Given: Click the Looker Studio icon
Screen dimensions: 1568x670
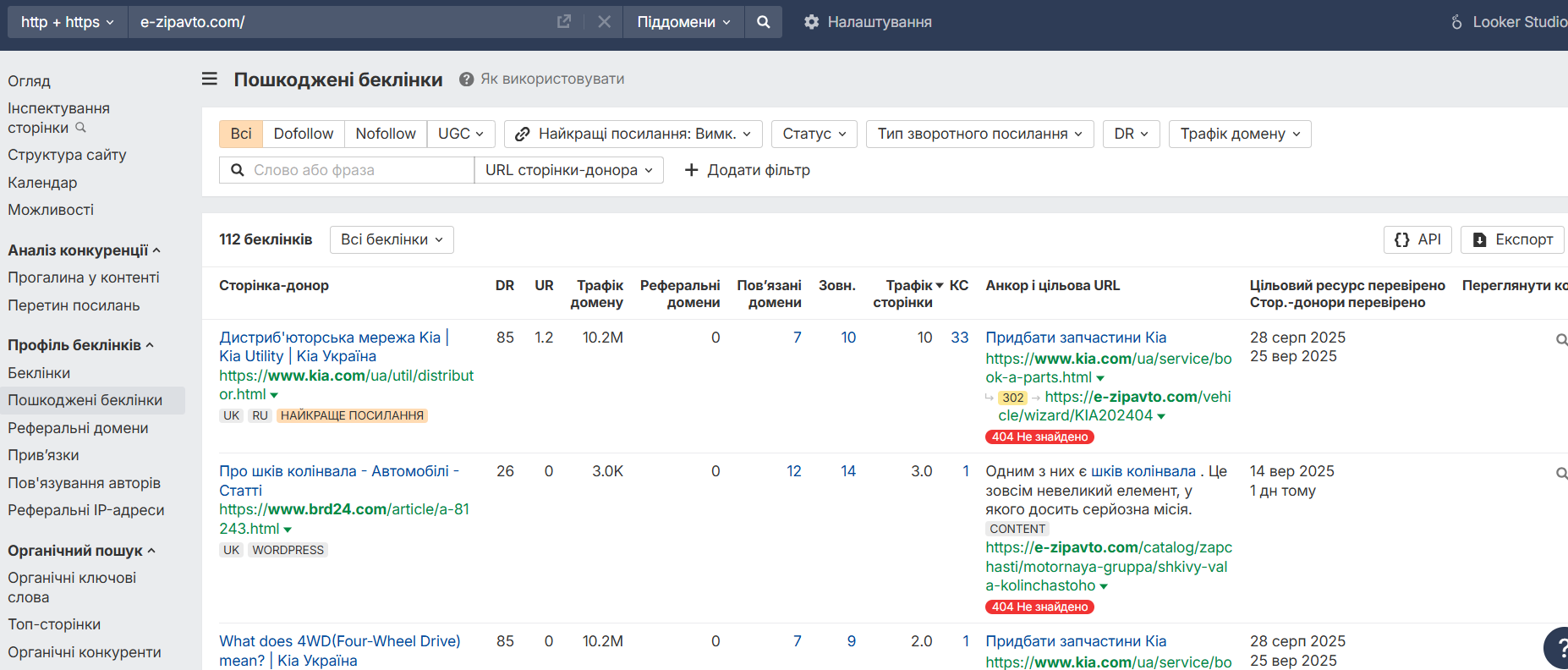Looking at the screenshot, I should pyautogui.click(x=1456, y=22).
